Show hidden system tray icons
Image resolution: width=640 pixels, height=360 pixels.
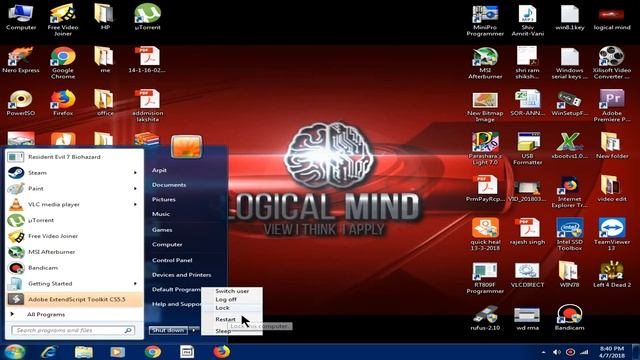click(x=543, y=352)
